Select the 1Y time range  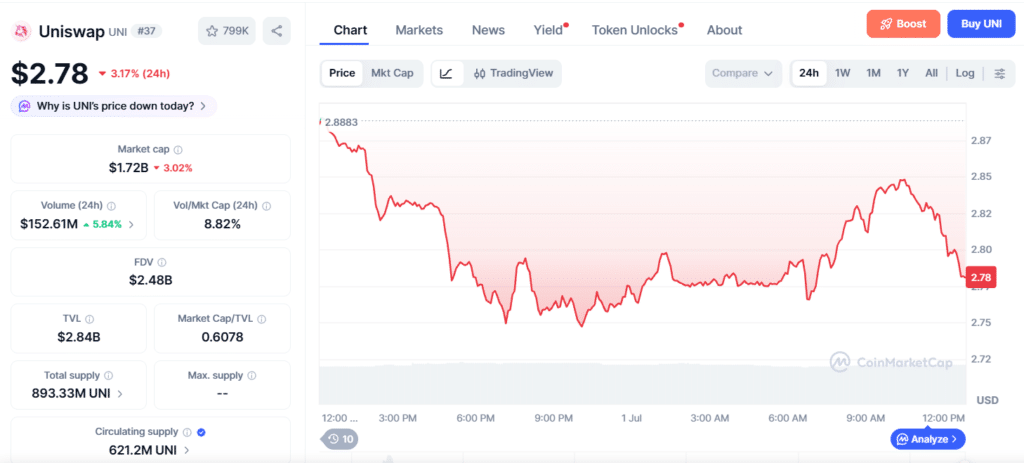903,73
